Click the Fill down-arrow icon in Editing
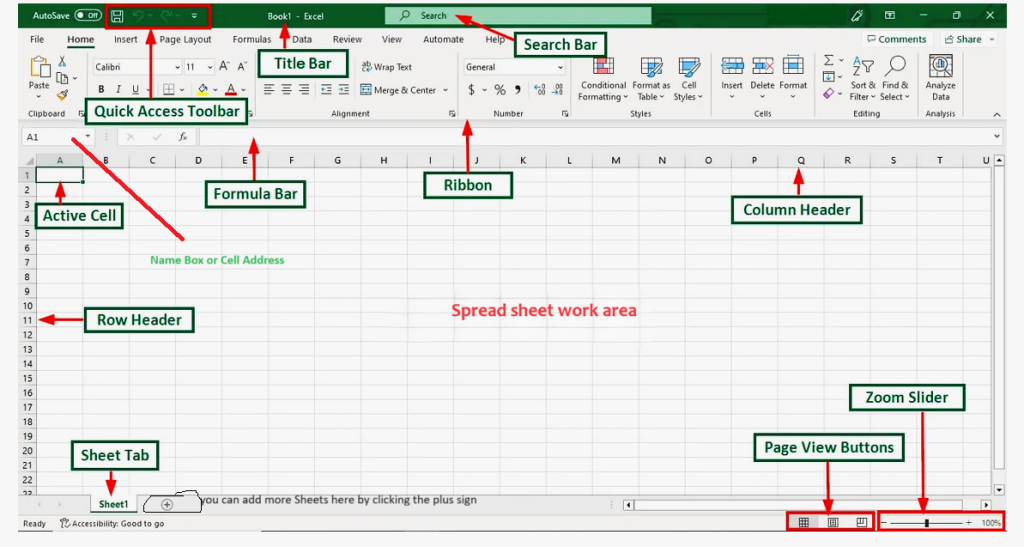1024x547 pixels. click(x=828, y=77)
